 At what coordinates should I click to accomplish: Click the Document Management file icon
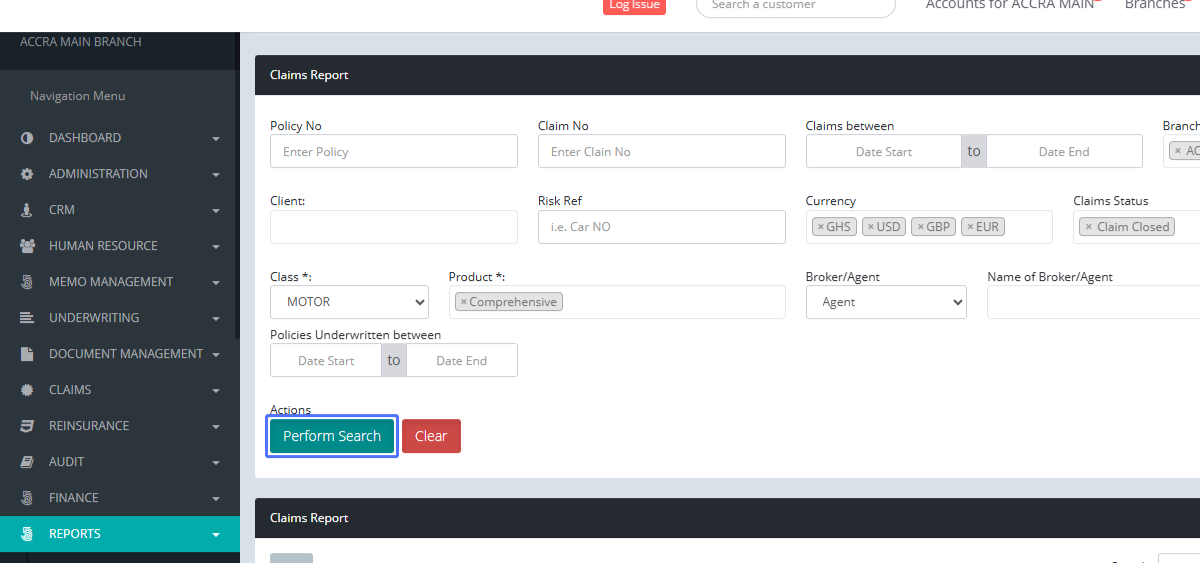pyautogui.click(x=27, y=354)
